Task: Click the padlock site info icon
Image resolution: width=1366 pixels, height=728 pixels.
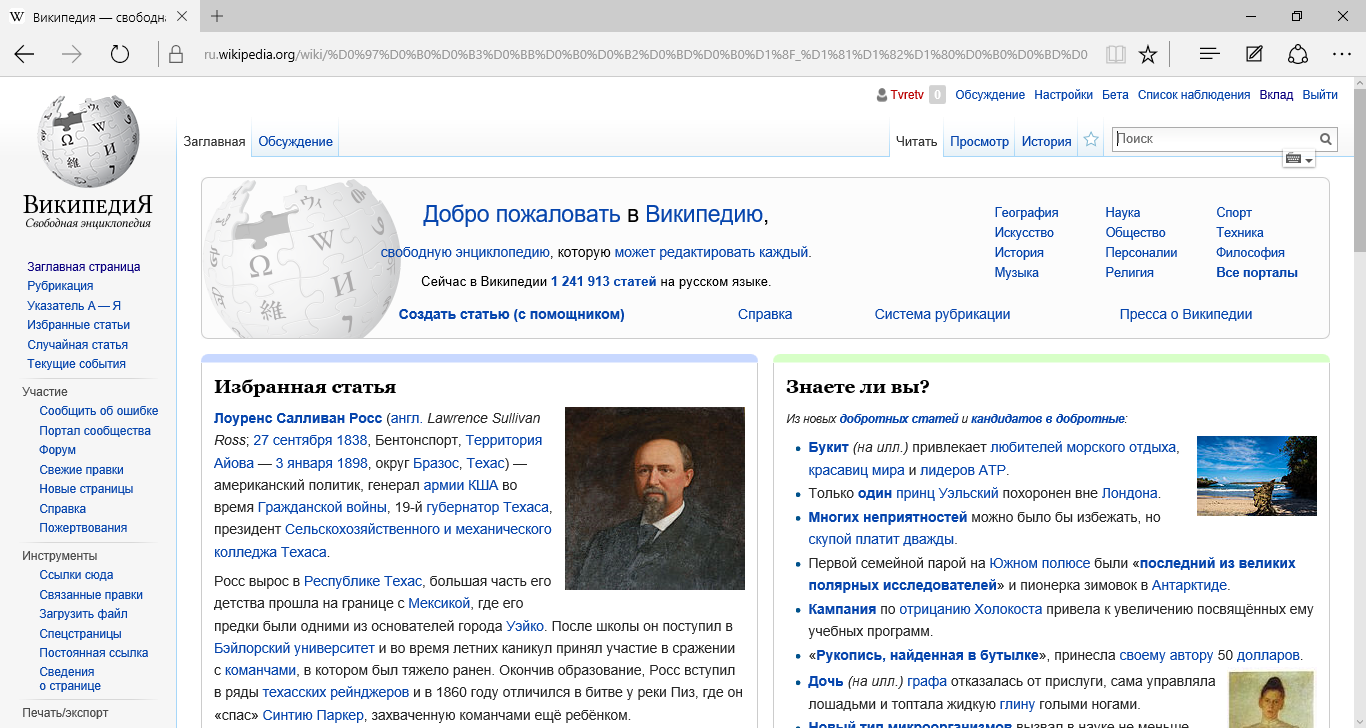Action: coord(176,54)
